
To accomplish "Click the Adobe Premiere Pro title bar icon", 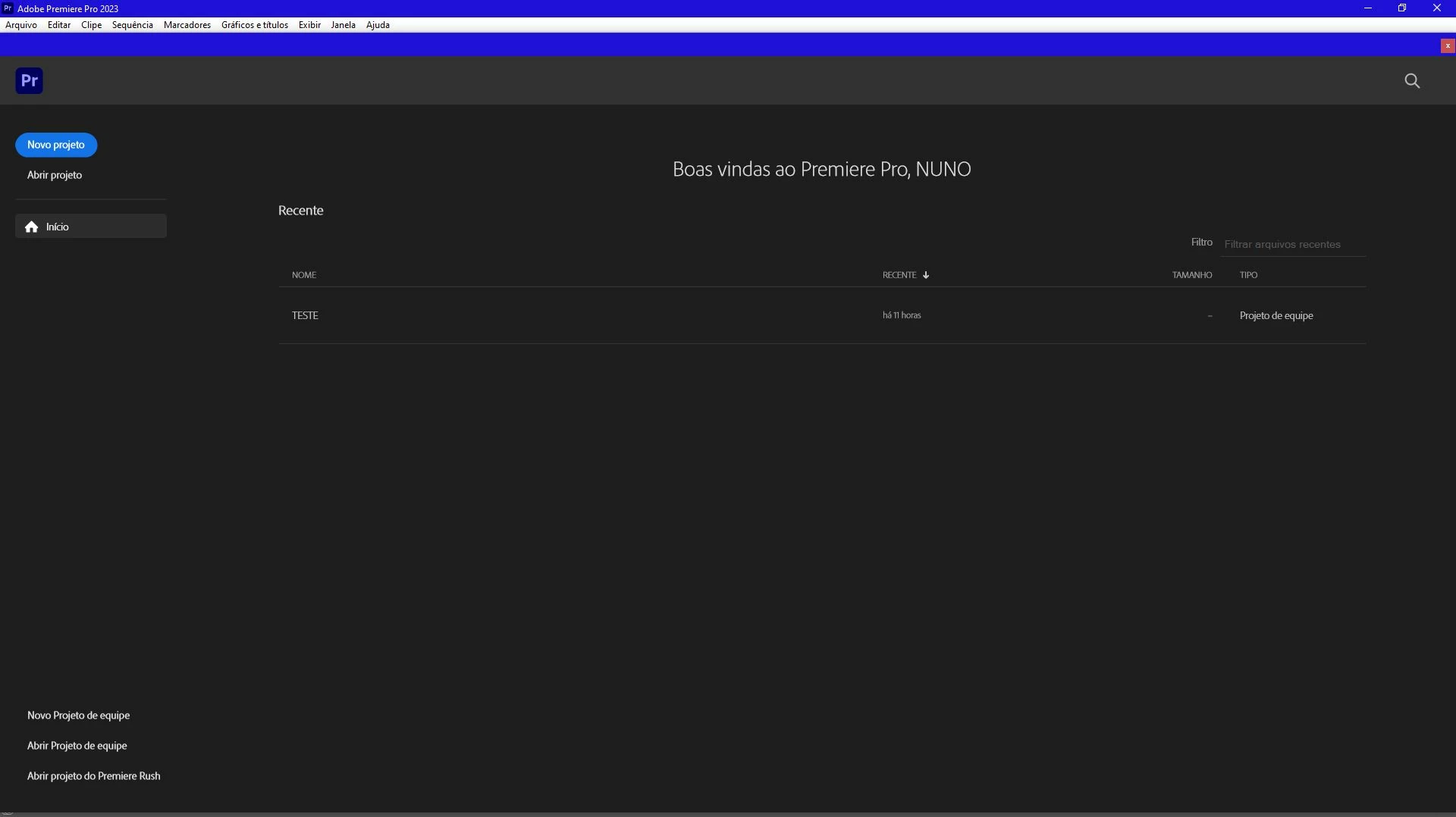I will [x=8, y=8].
